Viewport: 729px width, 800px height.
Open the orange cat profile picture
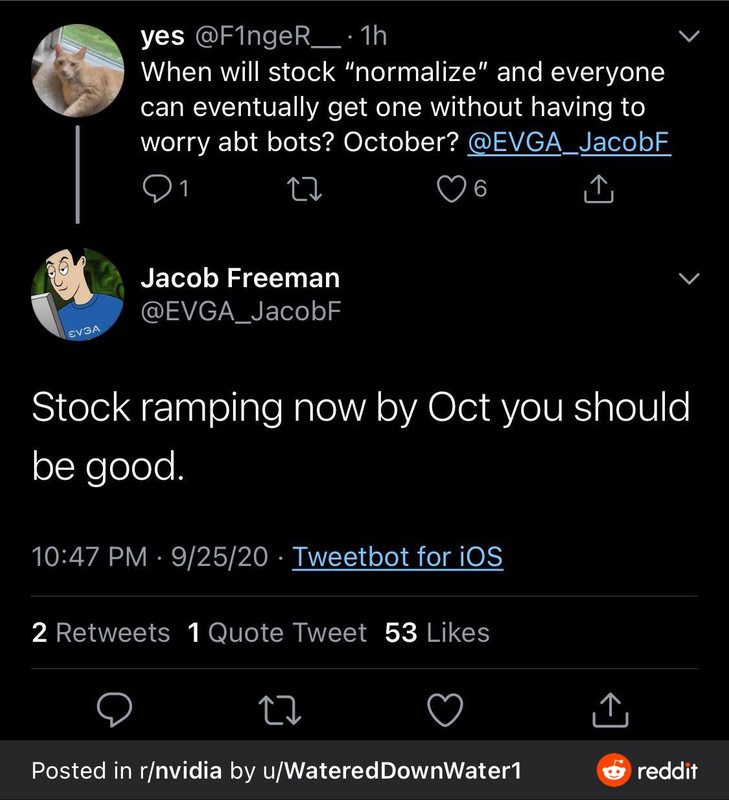[x=77, y=71]
